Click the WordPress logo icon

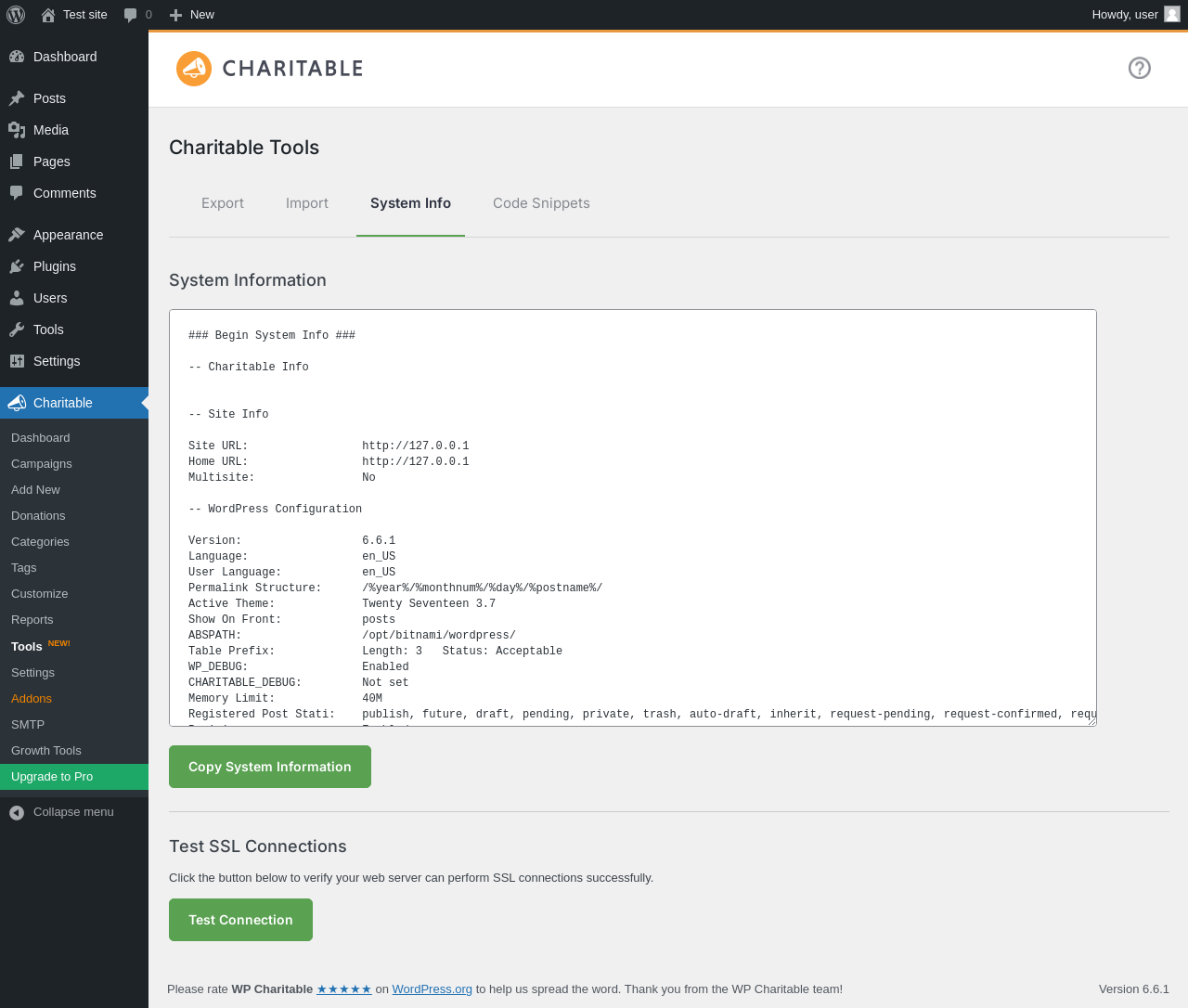pyautogui.click(x=16, y=15)
